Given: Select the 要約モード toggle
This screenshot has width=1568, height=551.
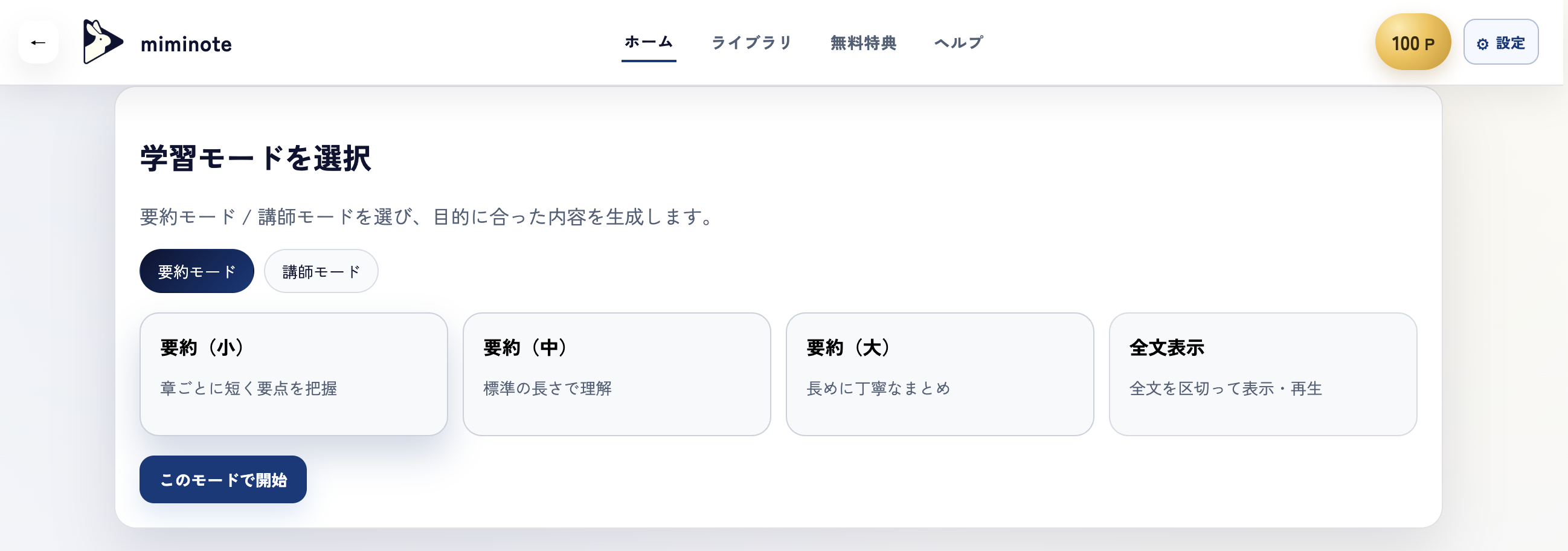Looking at the screenshot, I should pyautogui.click(x=196, y=270).
